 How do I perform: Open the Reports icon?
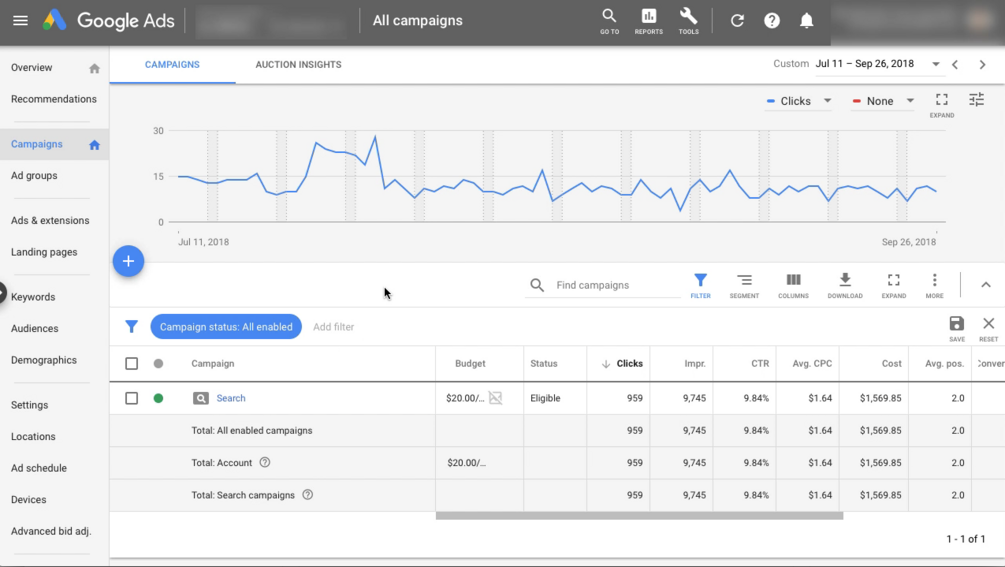tap(649, 21)
